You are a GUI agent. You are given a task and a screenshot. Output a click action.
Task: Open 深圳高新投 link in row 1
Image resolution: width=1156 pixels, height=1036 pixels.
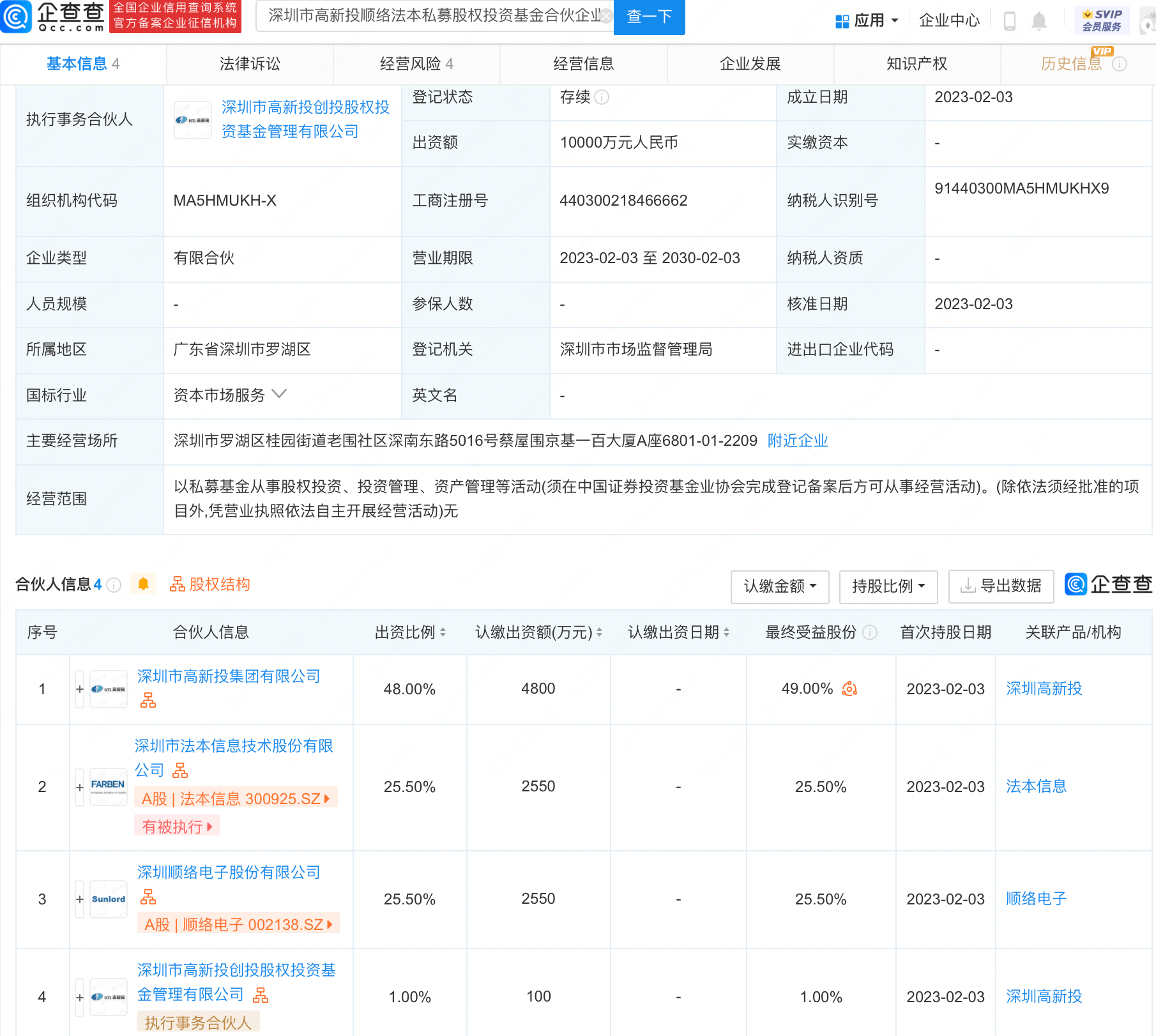1044,689
